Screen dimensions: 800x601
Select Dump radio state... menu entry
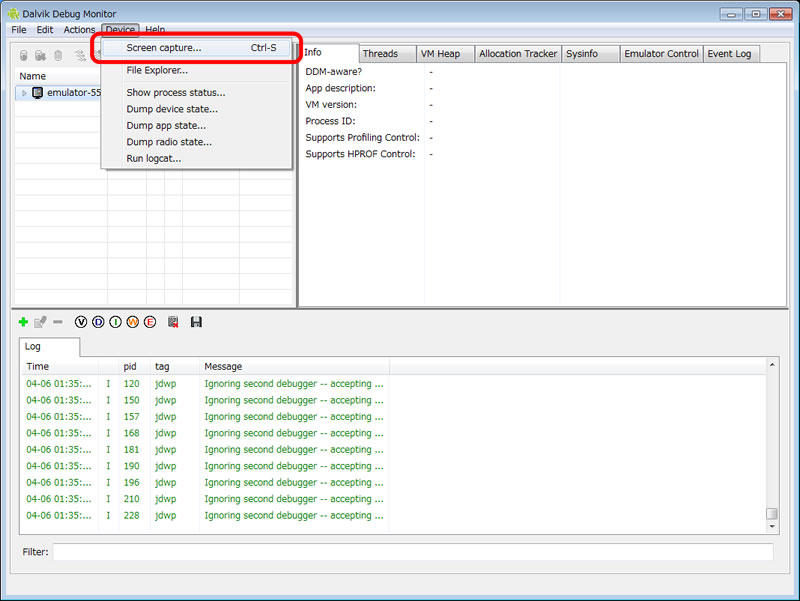(x=197, y=142)
